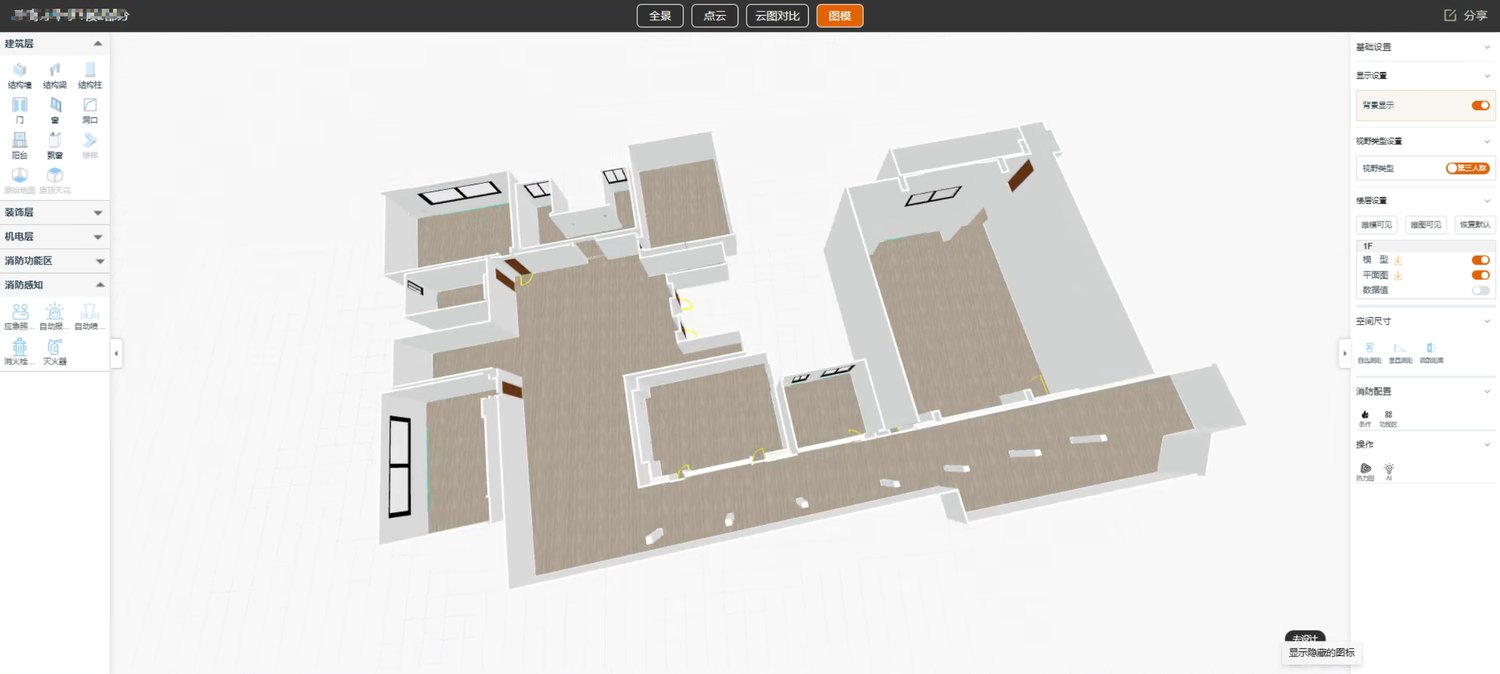
Task: Click the 应急照明 emergency lighting icon
Action: tap(20, 316)
